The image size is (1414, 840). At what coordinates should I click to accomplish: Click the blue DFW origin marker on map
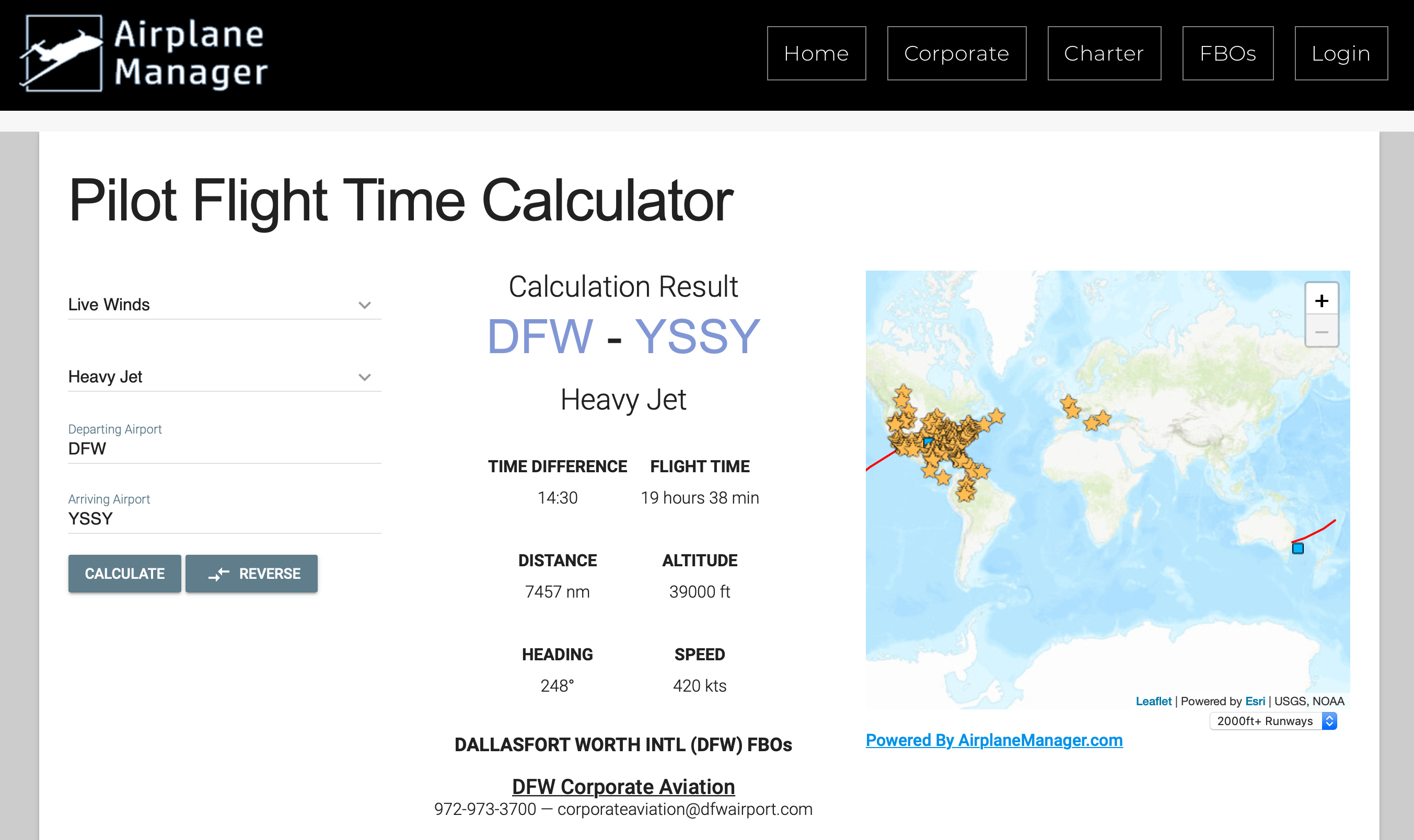[928, 441]
